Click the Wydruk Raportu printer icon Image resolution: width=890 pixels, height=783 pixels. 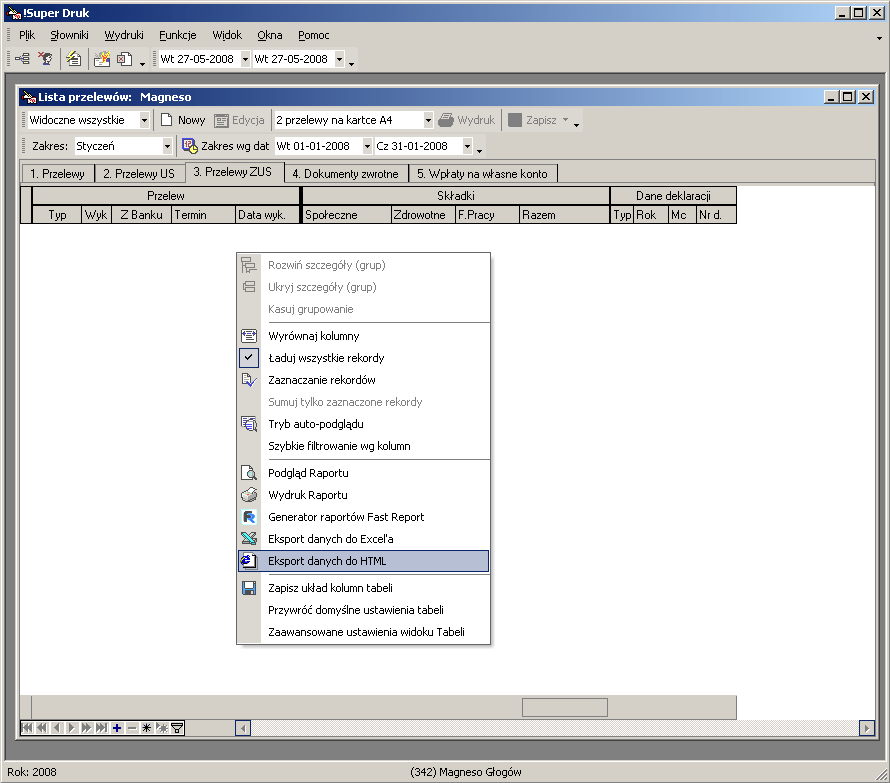249,495
